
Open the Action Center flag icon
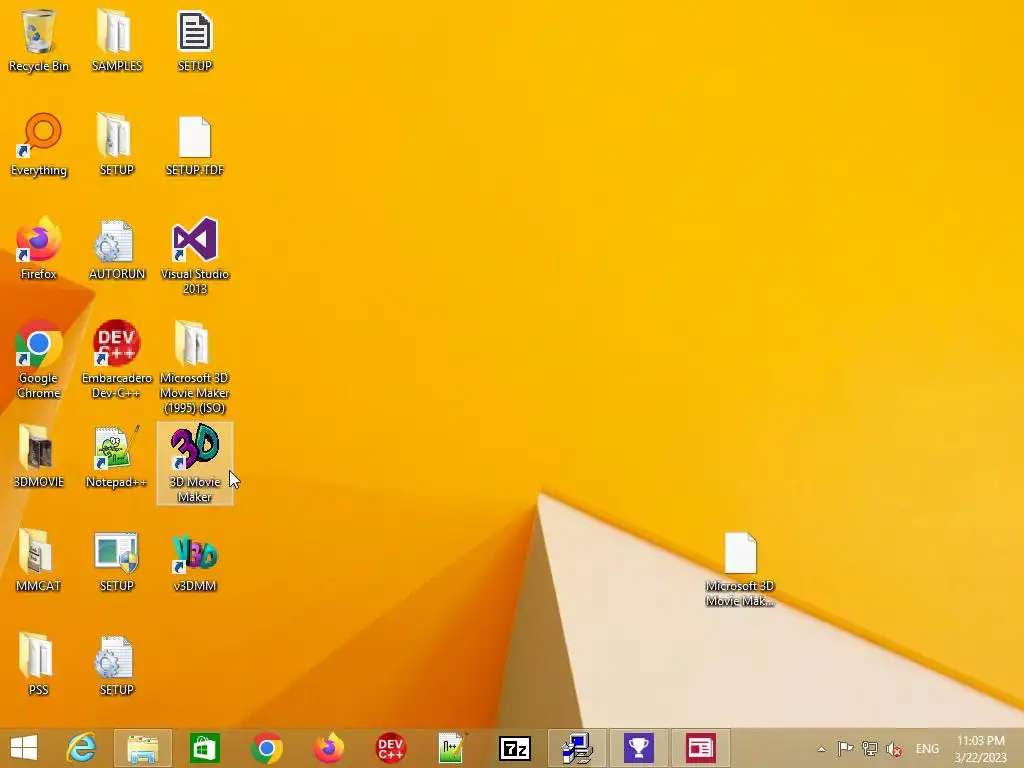[845, 748]
